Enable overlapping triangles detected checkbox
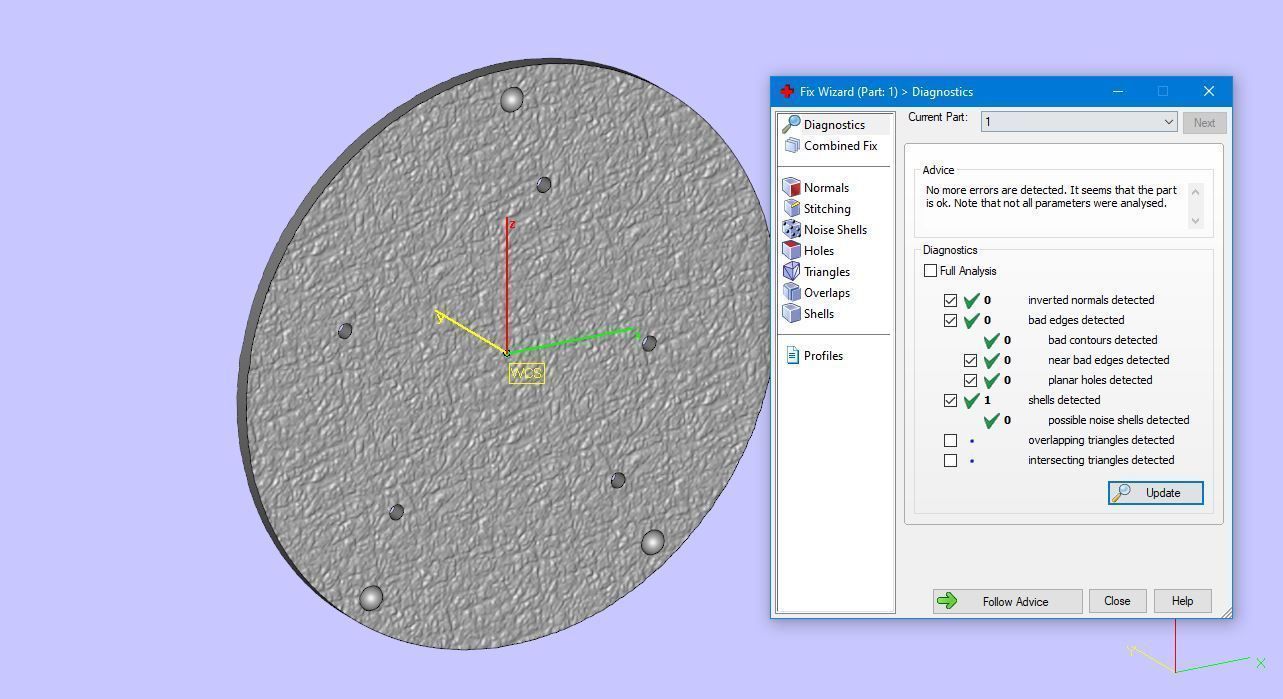 pyautogui.click(x=950, y=440)
